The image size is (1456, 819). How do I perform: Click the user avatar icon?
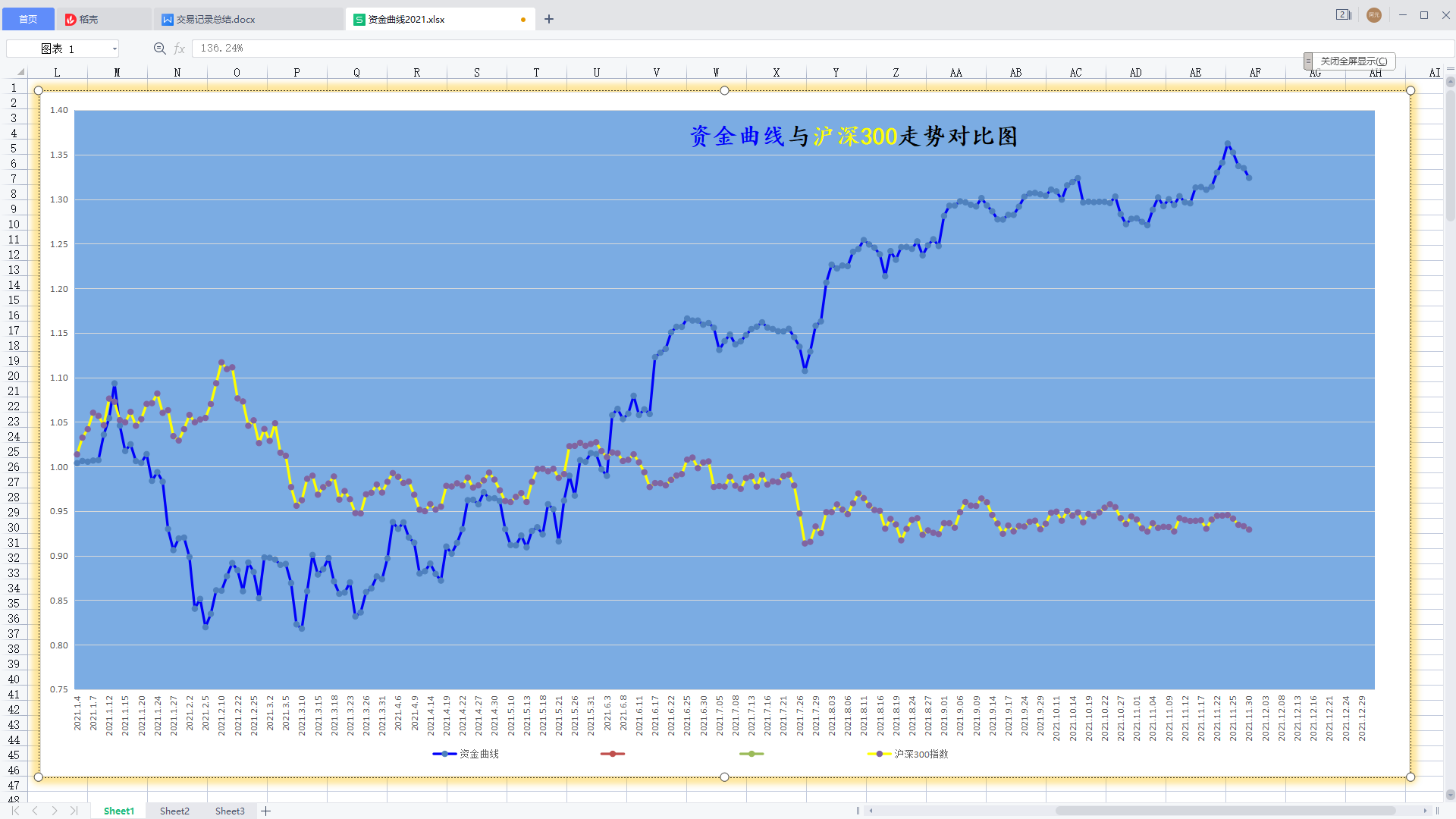(1373, 15)
